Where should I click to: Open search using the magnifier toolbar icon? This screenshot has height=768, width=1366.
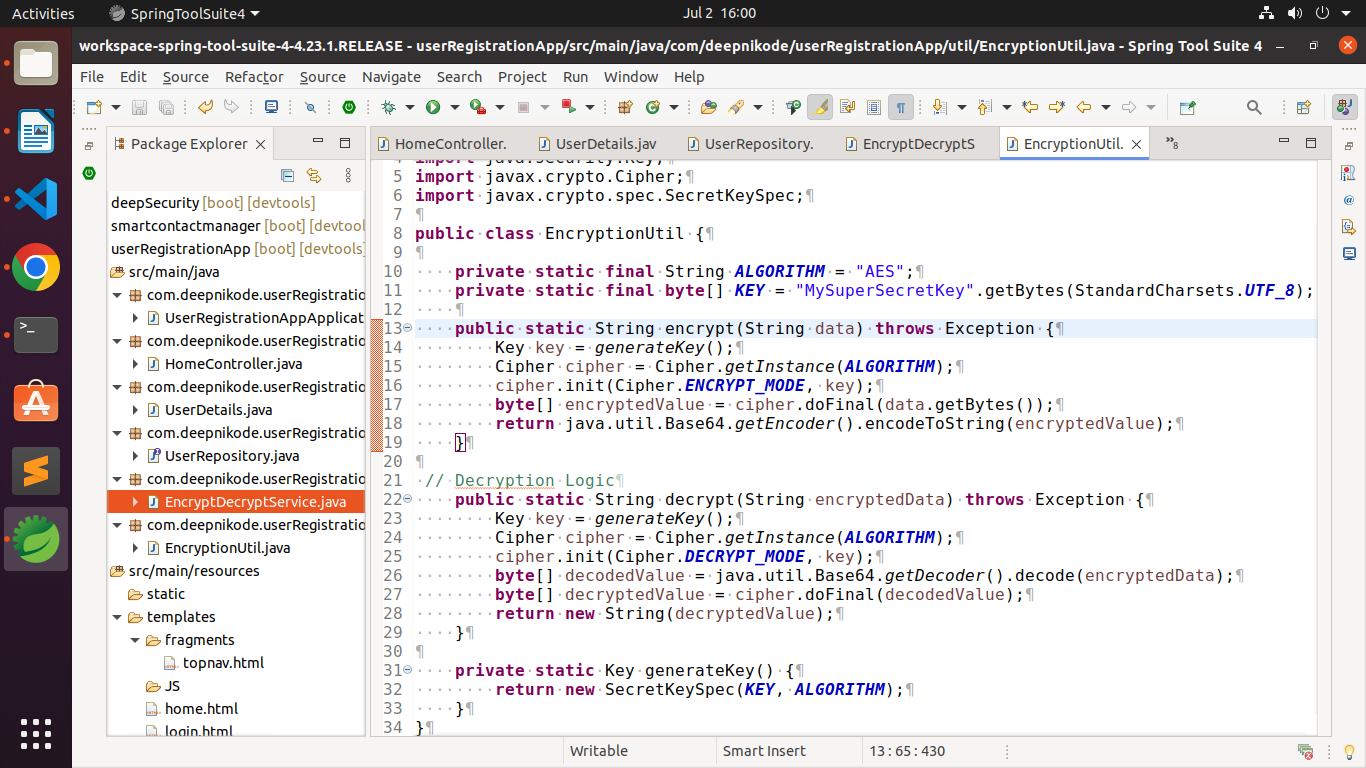pos(1253,107)
